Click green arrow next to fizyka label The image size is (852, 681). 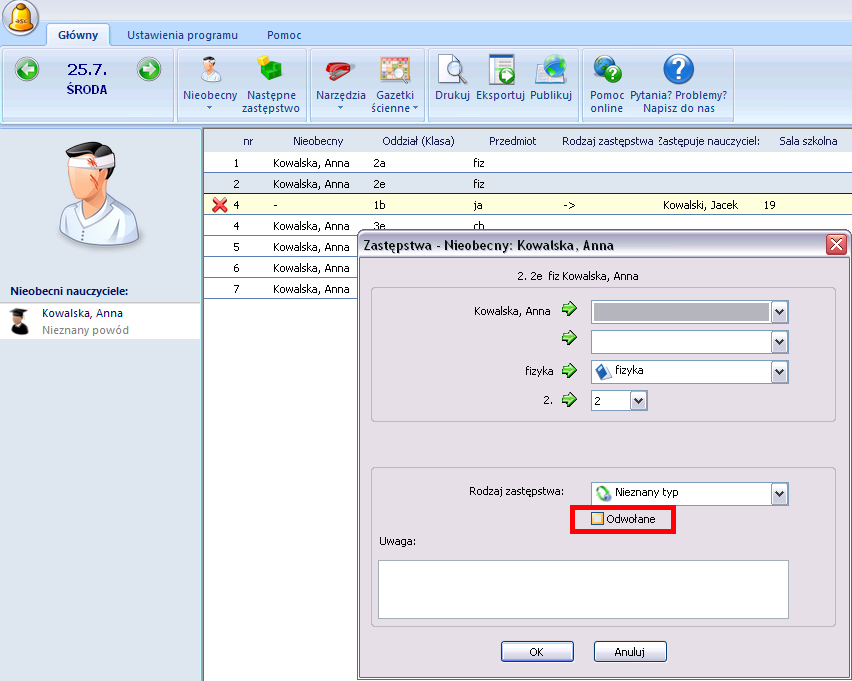pyautogui.click(x=569, y=371)
